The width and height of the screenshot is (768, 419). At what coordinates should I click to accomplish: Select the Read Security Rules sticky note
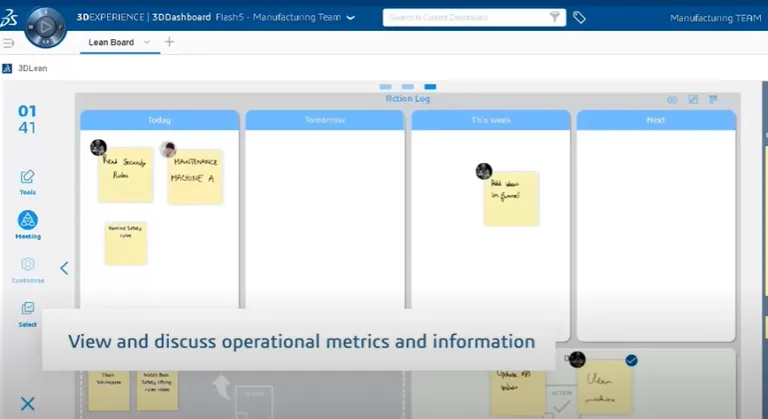[125, 174]
